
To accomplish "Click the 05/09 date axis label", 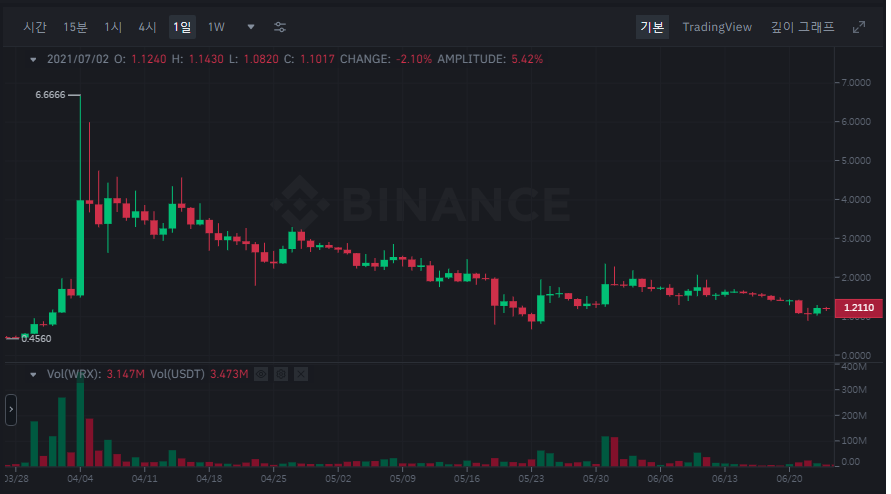I will [402, 479].
